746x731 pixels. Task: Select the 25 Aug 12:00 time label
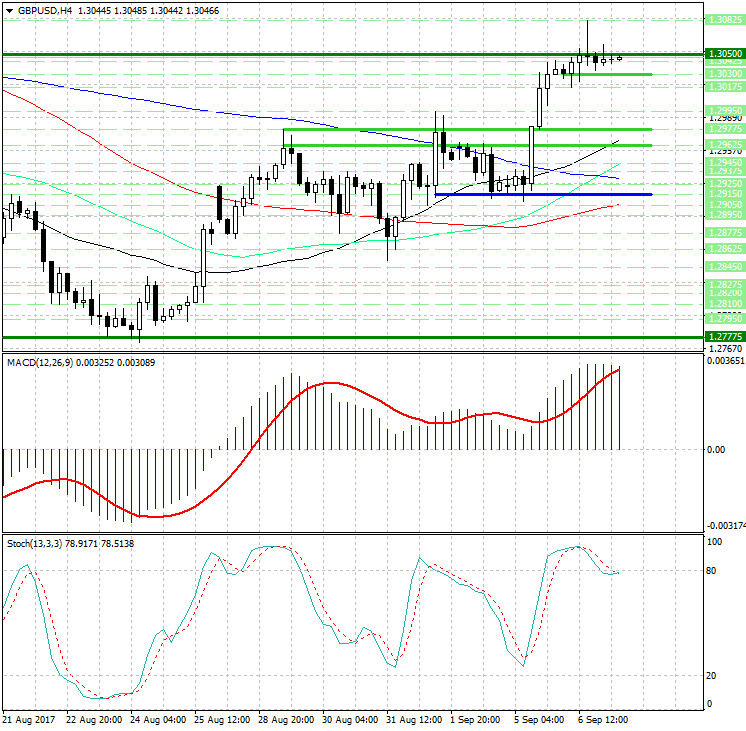pos(222,719)
